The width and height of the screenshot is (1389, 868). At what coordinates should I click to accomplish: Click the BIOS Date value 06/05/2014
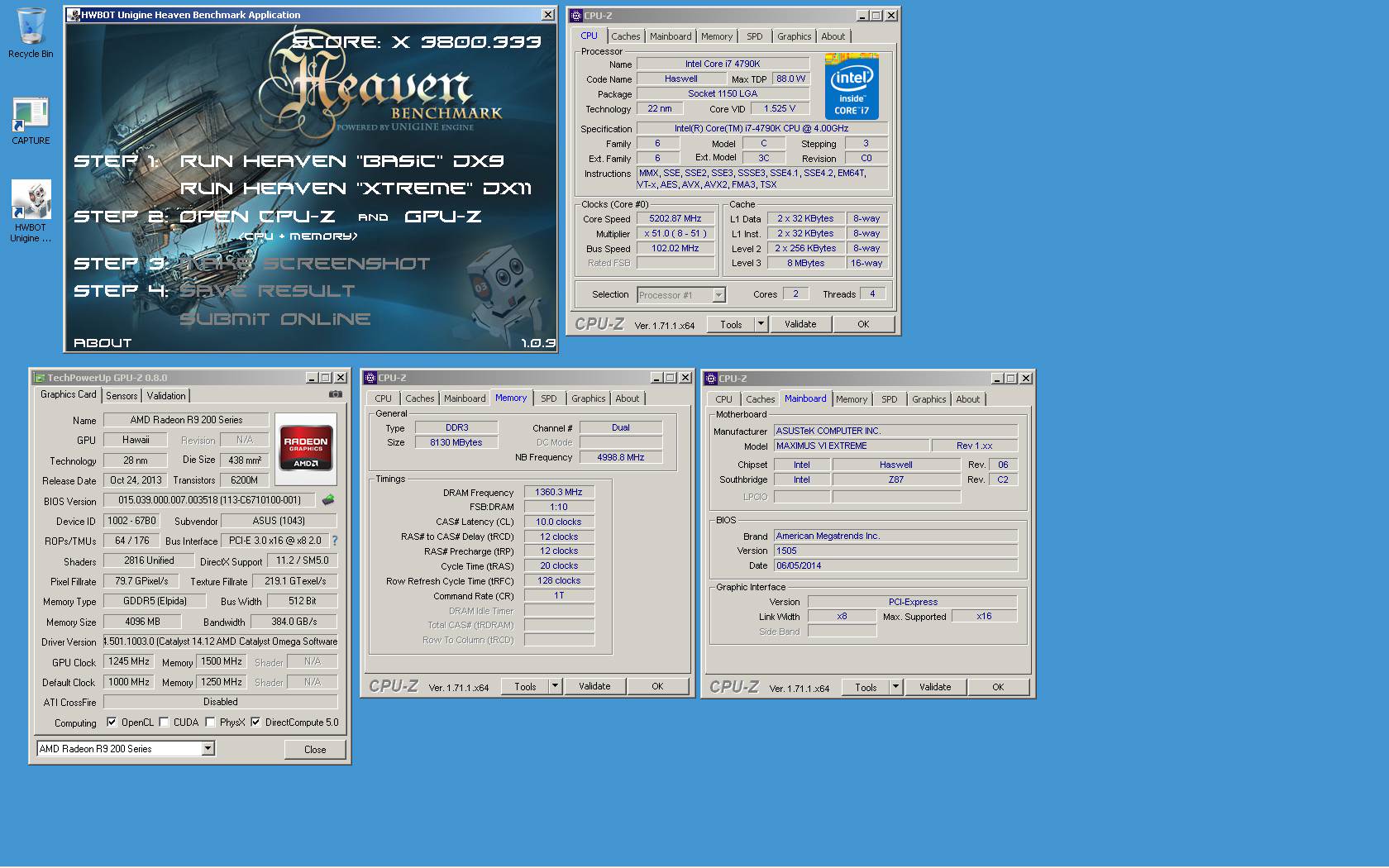coord(895,565)
